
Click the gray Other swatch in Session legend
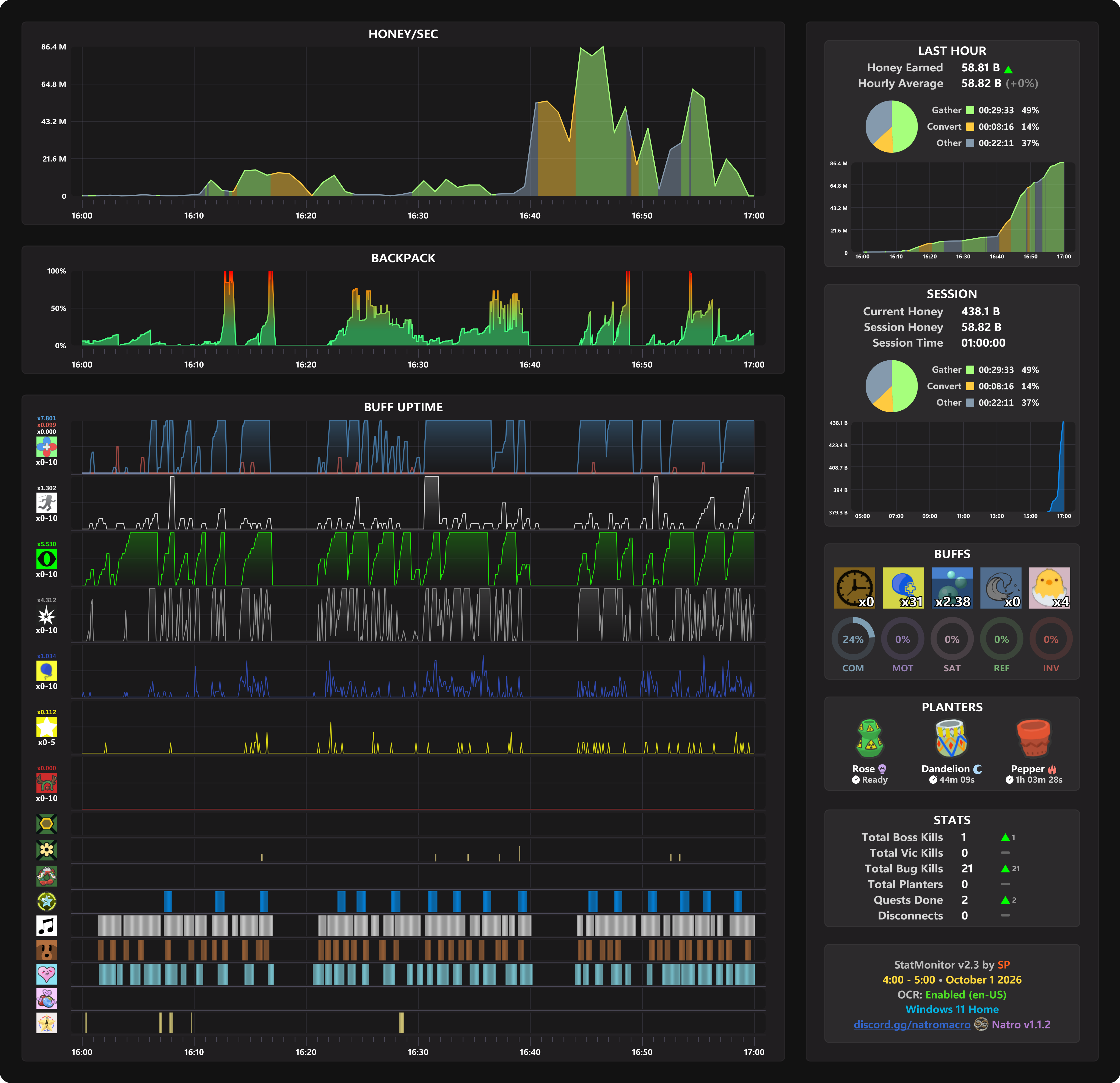(x=970, y=402)
